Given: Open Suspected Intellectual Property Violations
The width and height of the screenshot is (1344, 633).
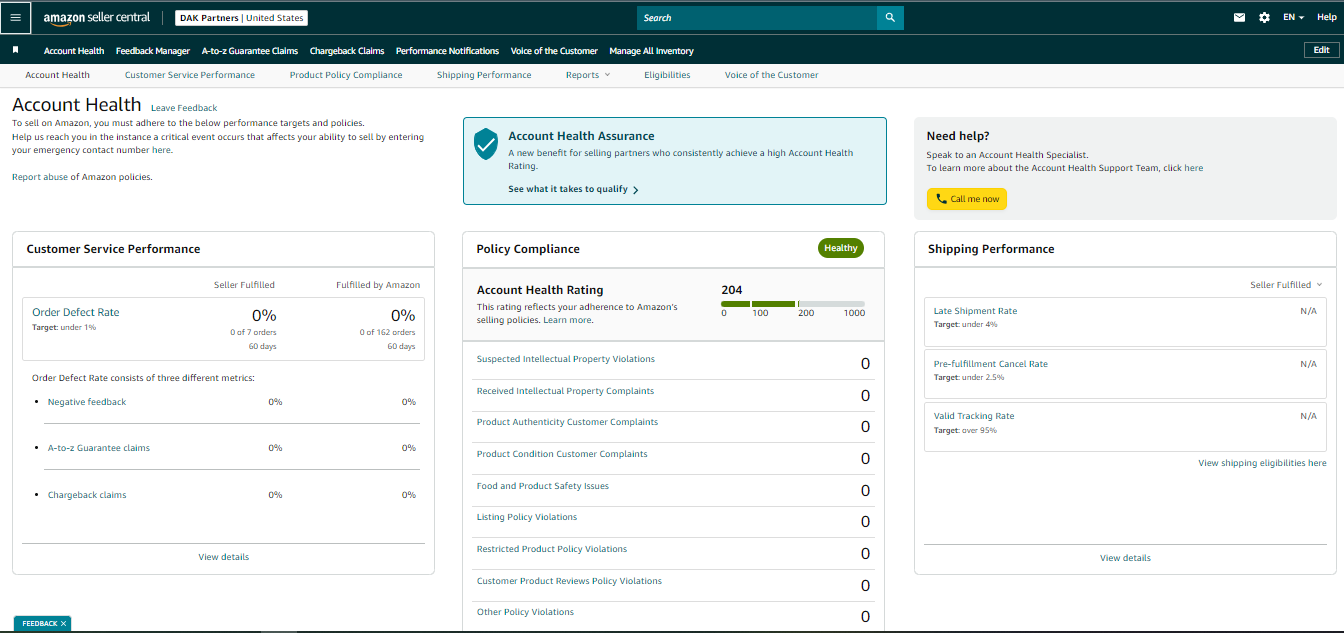Looking at the screenshot, I should [x=566, y=359].
